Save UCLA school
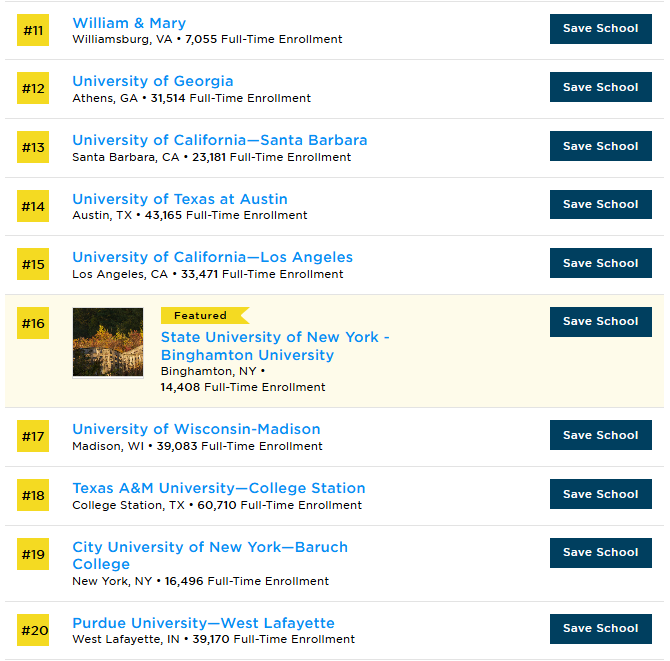 (x=600, y=263)
